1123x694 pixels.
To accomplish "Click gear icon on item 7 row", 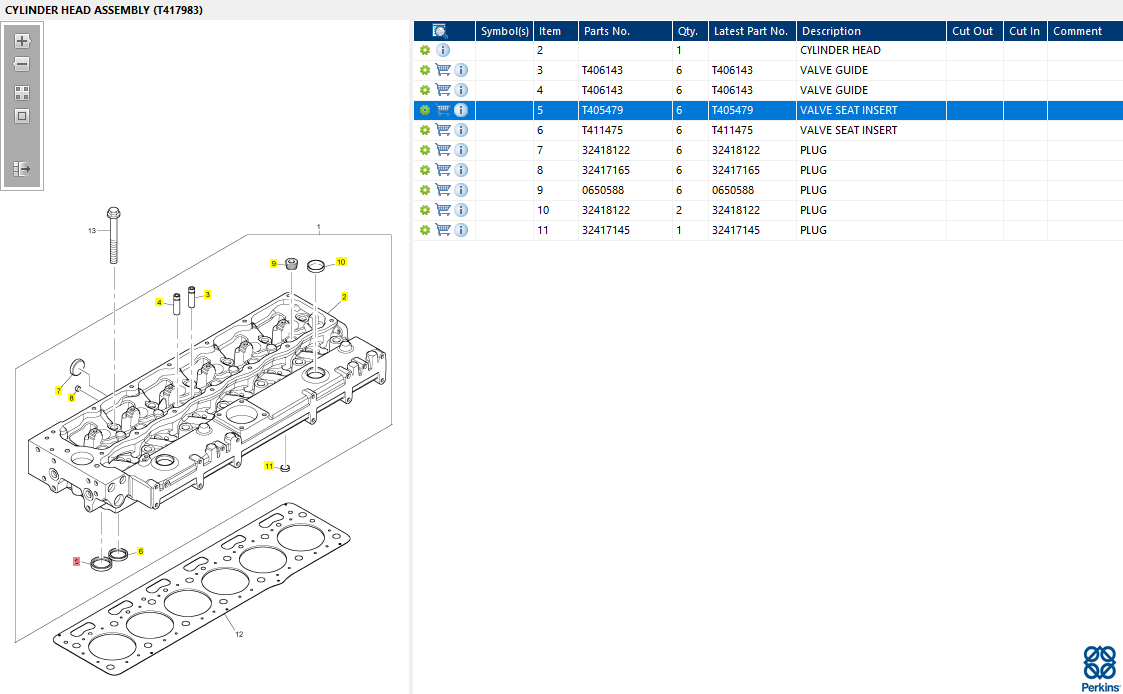I will [x=425, y=150].
